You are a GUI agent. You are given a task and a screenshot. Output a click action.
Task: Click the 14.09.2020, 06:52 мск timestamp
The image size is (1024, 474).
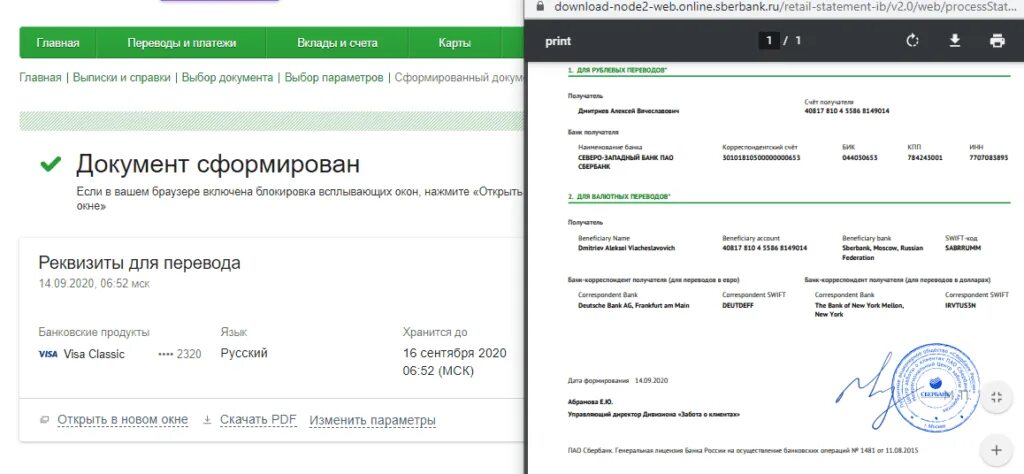pyautogui.click(x=94, y=283)
